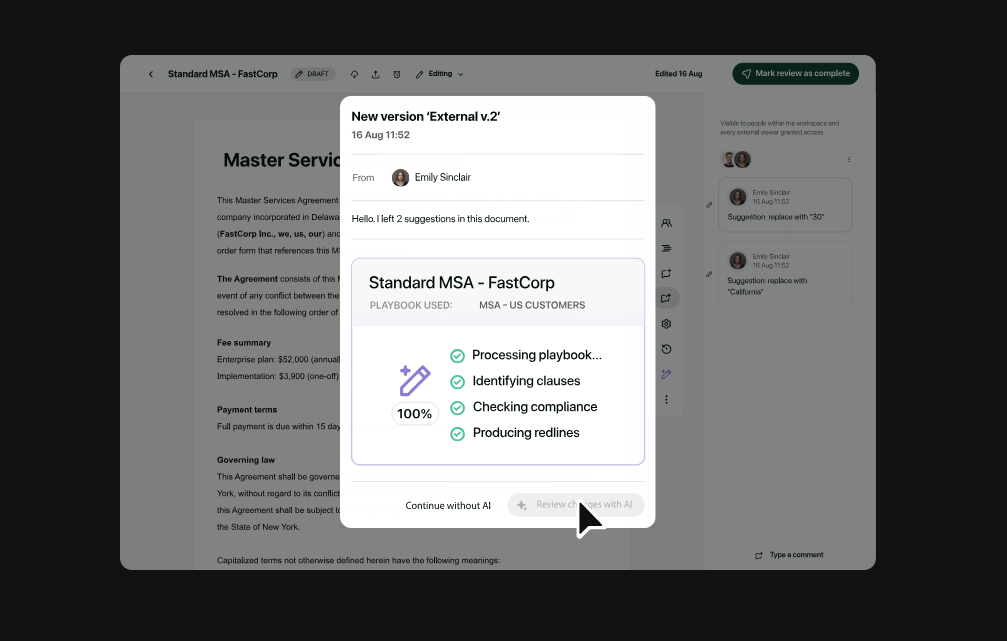This screenshot has width=1007, height=641.
Task: Open suggestion card replace with "California"
Action: (785, 274)
